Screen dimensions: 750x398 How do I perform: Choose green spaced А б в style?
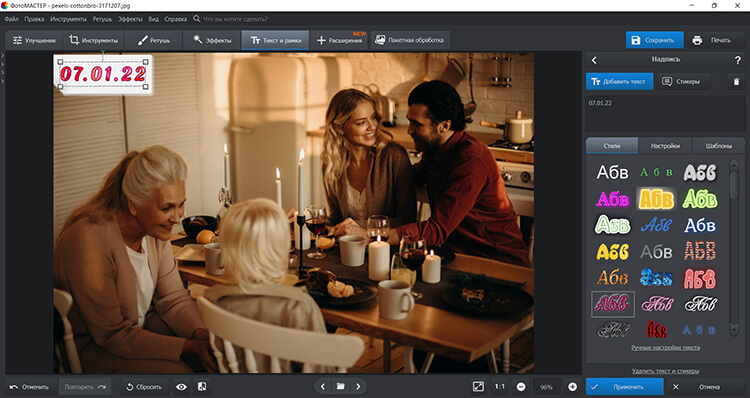[656, 172]
